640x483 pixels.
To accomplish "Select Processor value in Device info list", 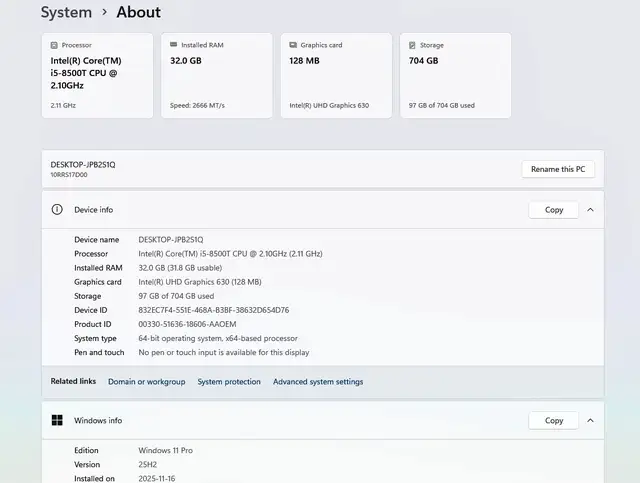I will 230,254.
